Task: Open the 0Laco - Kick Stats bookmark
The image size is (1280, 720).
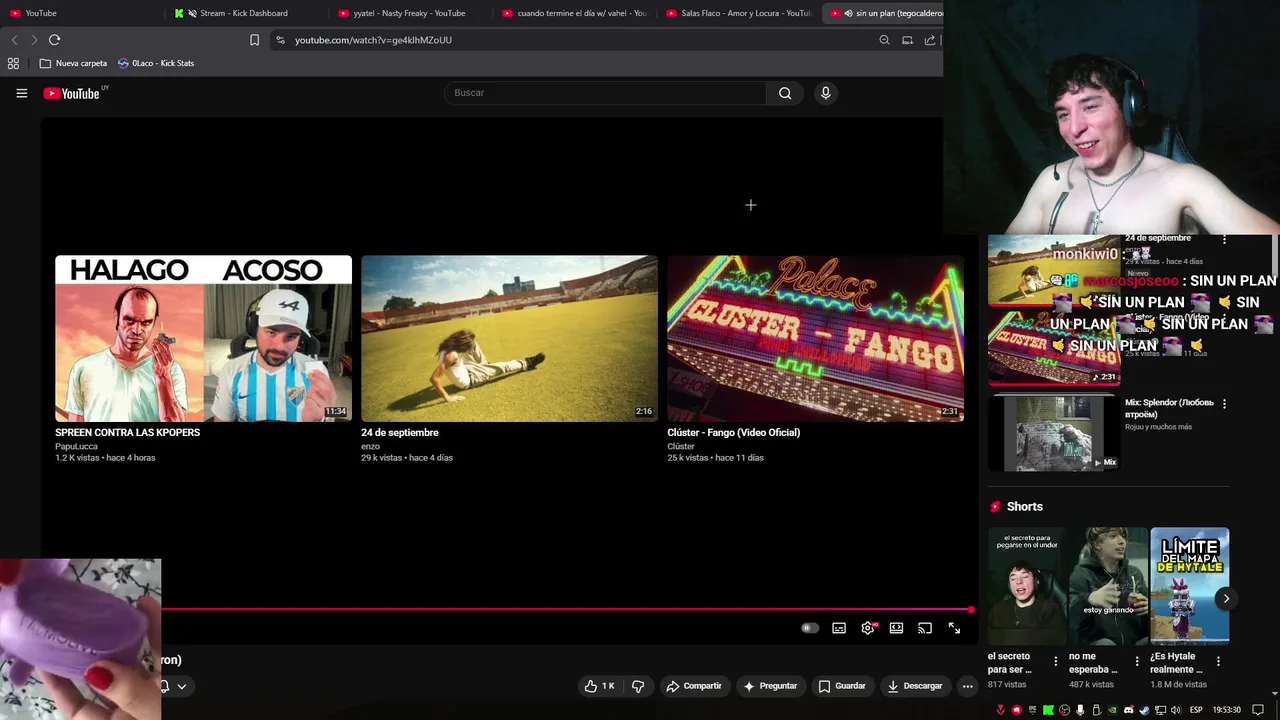Action: coord(155,63)
